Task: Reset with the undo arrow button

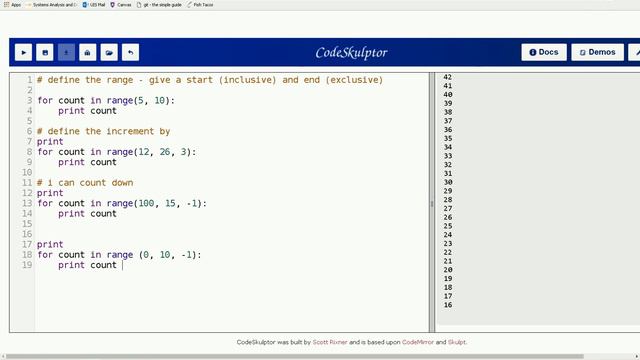Action: 130,52
